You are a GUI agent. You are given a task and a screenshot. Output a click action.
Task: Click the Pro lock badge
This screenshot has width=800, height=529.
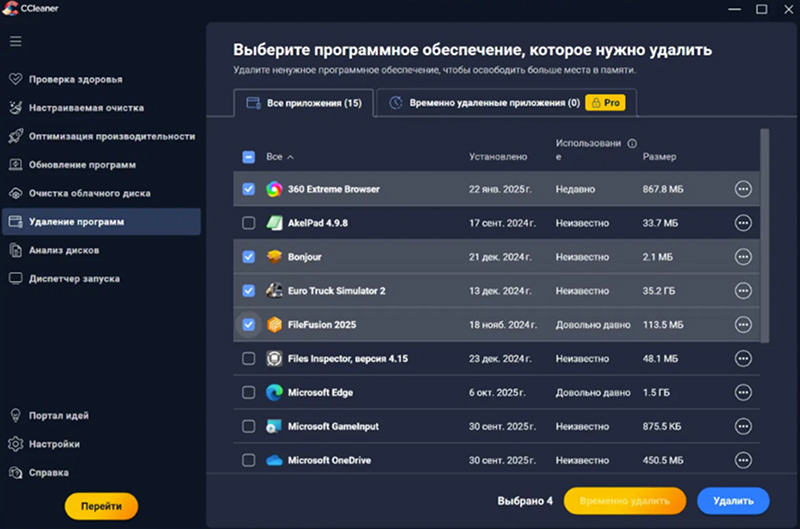[605, 103]
